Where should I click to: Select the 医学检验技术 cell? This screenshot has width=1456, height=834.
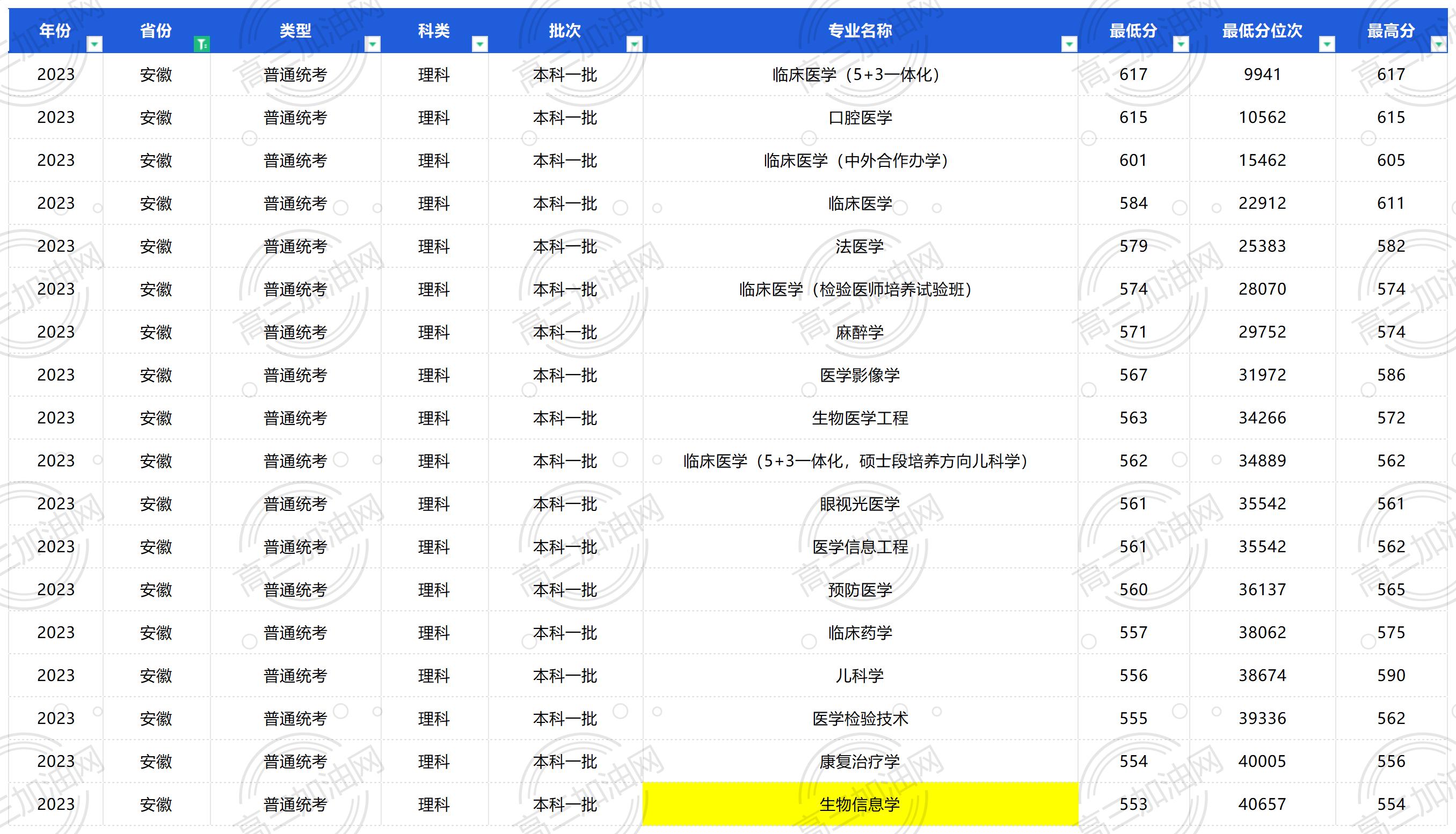click(x=860, y=719)
